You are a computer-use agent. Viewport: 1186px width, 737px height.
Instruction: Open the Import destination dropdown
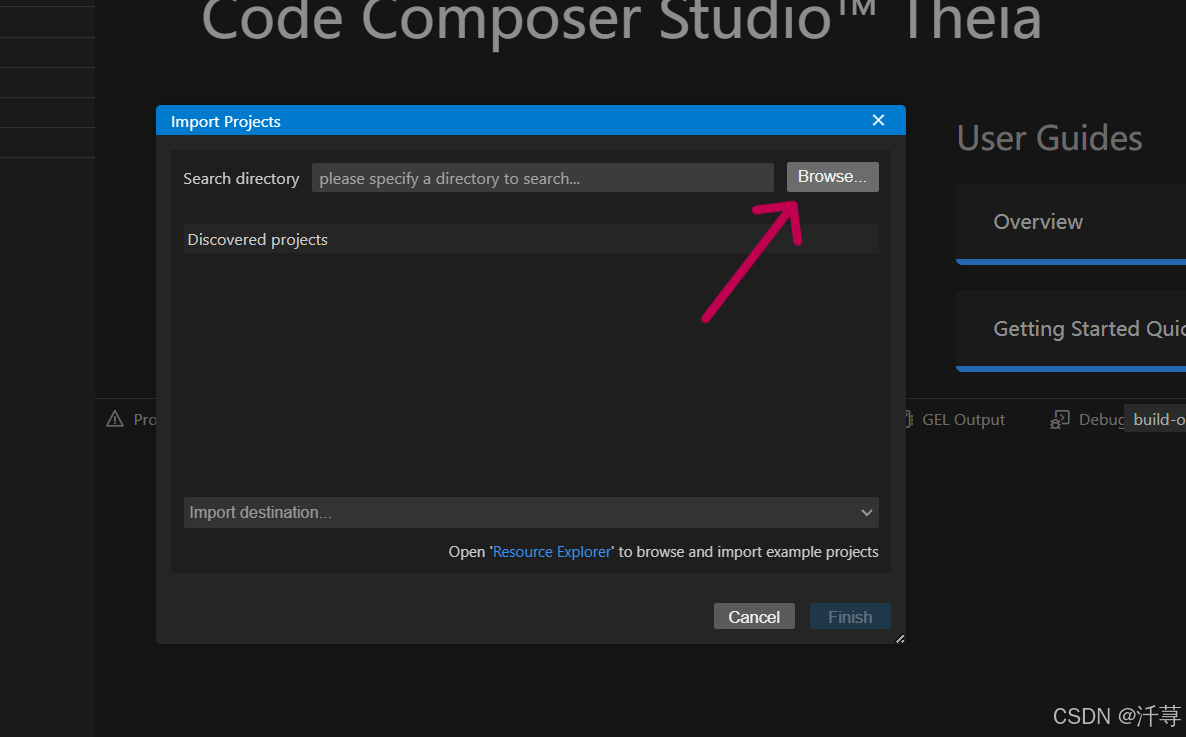pyautogui.click(x=531, y=512)
